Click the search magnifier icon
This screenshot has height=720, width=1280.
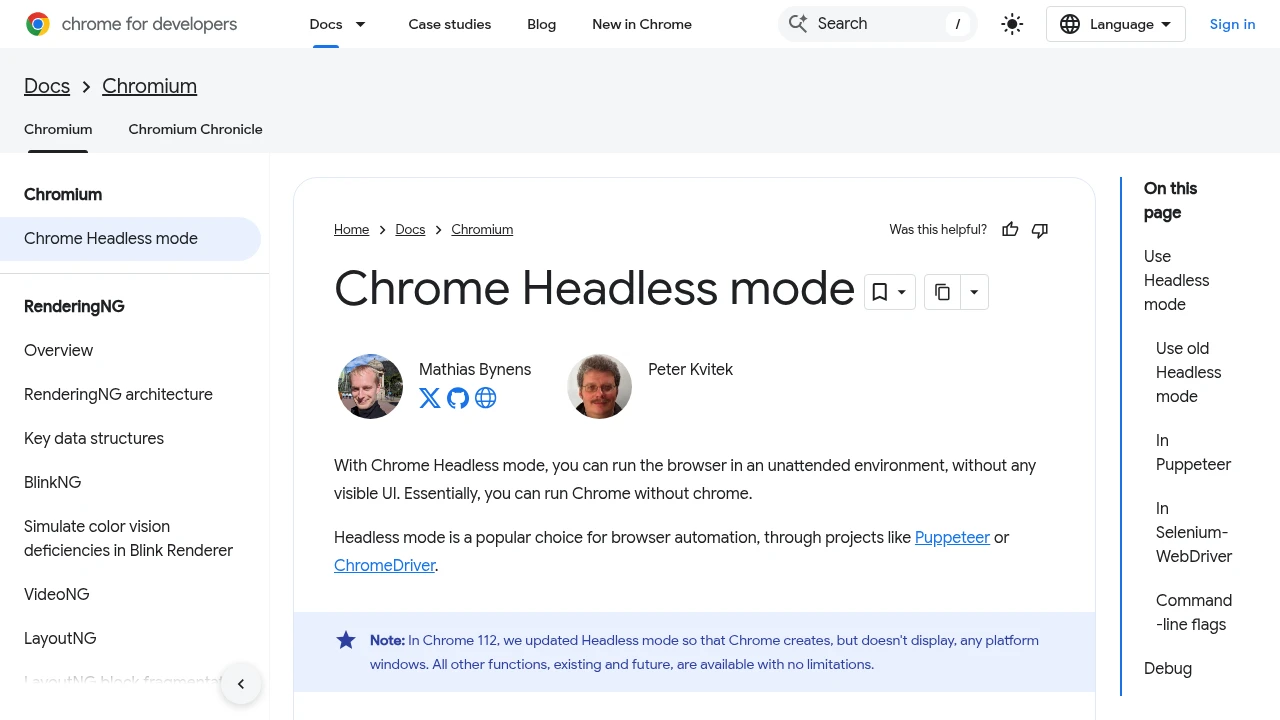[797, 24]
